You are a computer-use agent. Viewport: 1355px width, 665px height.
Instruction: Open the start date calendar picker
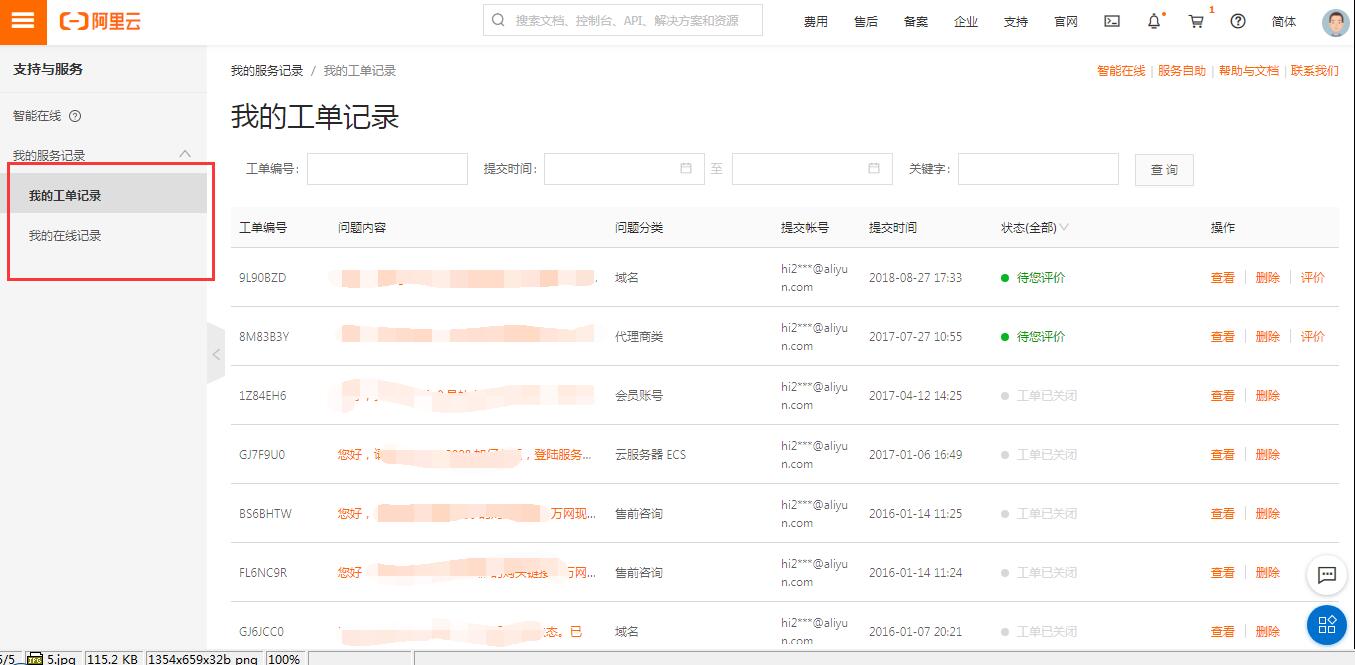(686, 169)
